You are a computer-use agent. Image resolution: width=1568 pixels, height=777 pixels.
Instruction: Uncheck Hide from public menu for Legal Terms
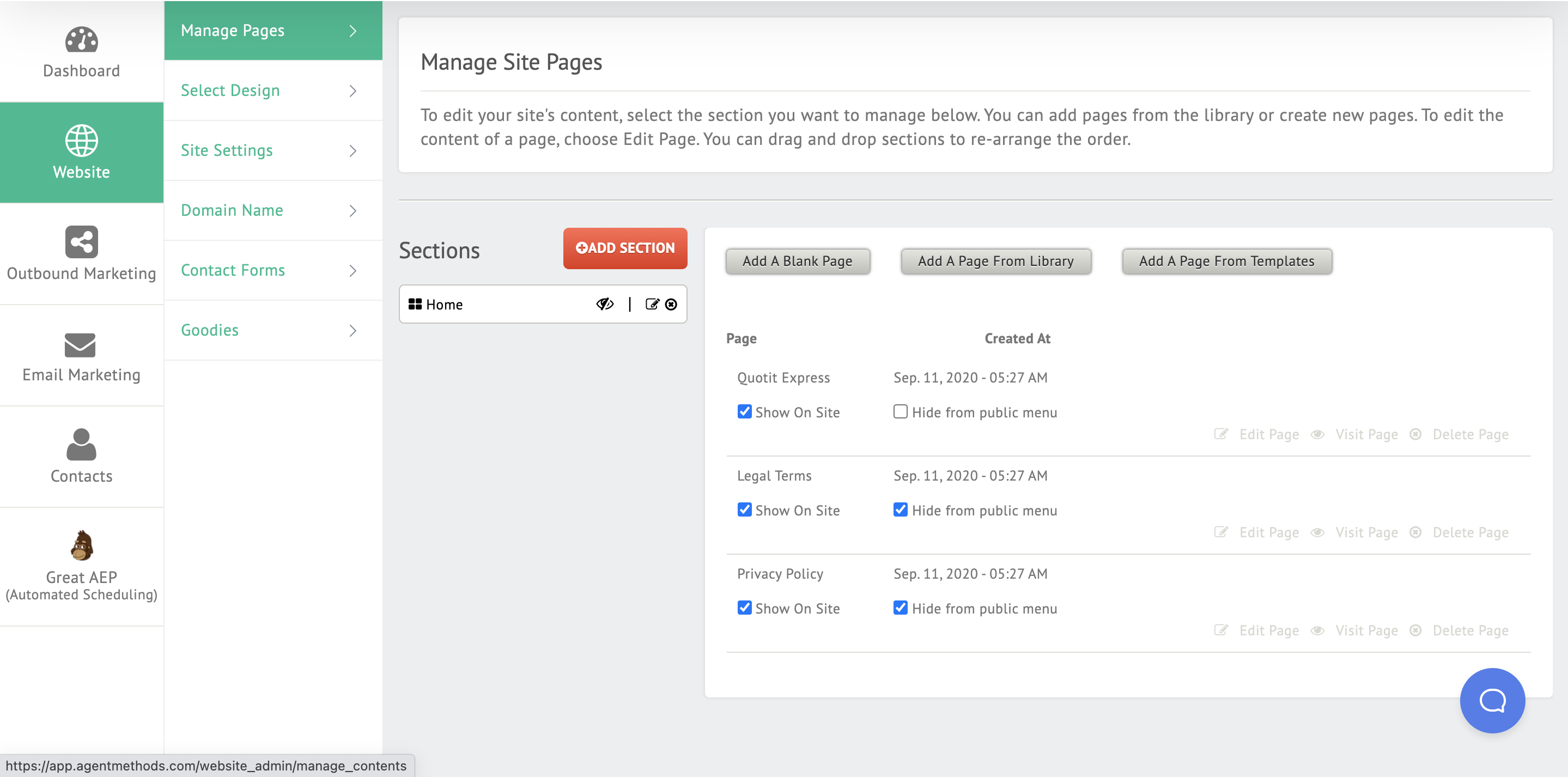[900, 509]
